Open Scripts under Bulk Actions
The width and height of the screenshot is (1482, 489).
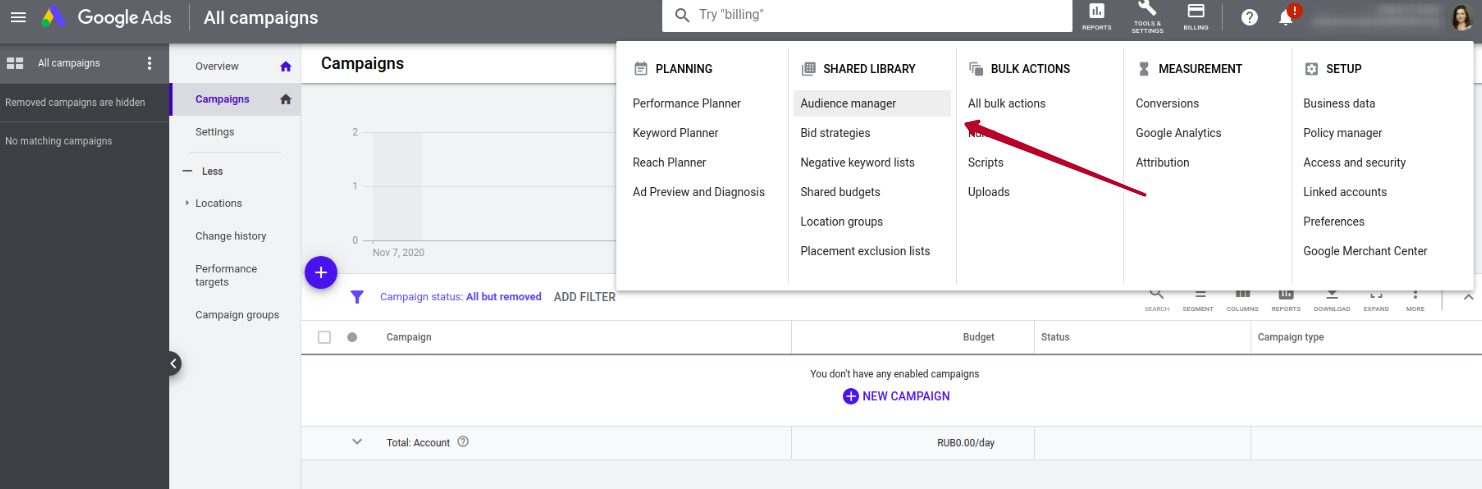click(986, 162)
